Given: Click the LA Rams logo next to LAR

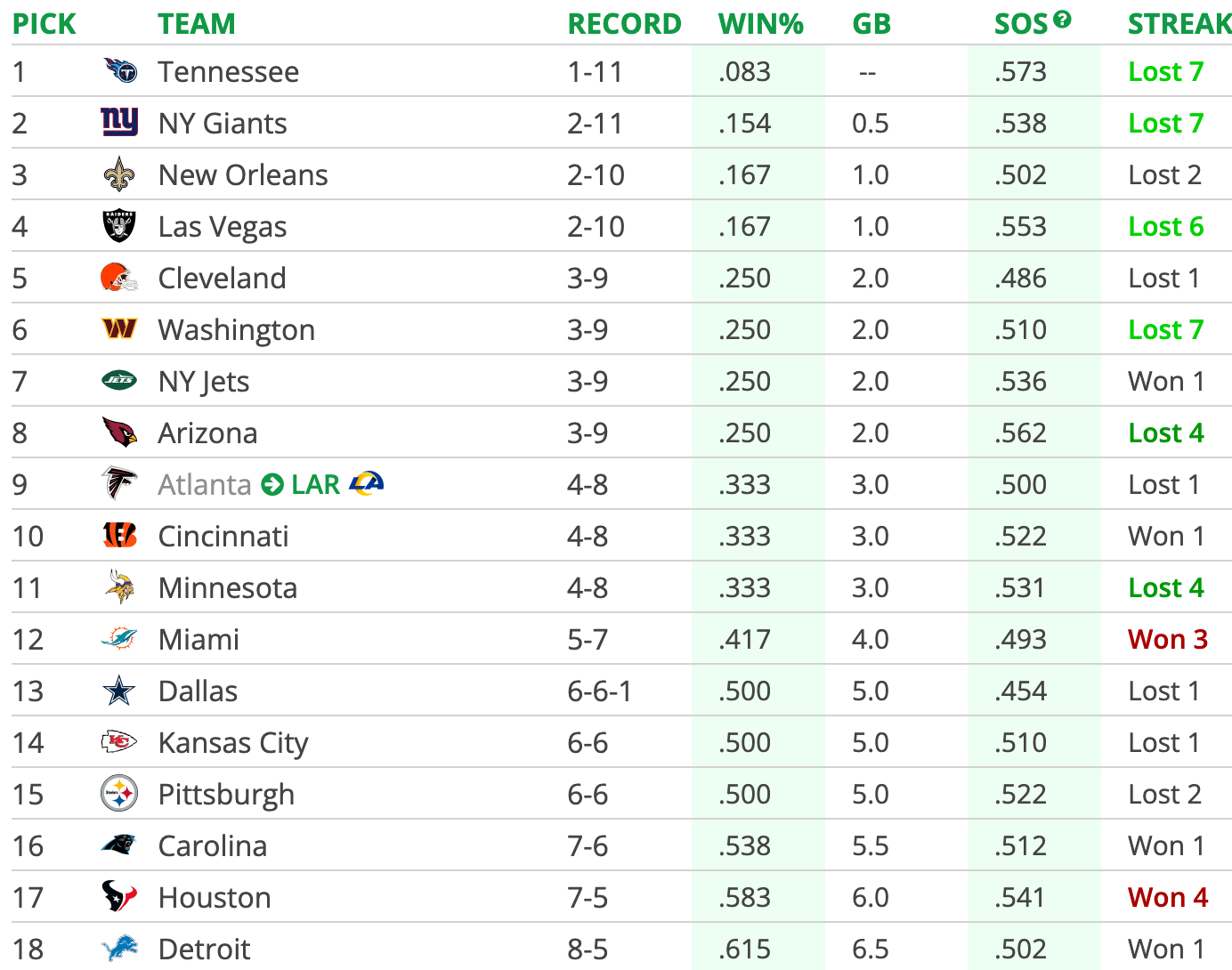Looking at the screenshot, I should point(367,483).
